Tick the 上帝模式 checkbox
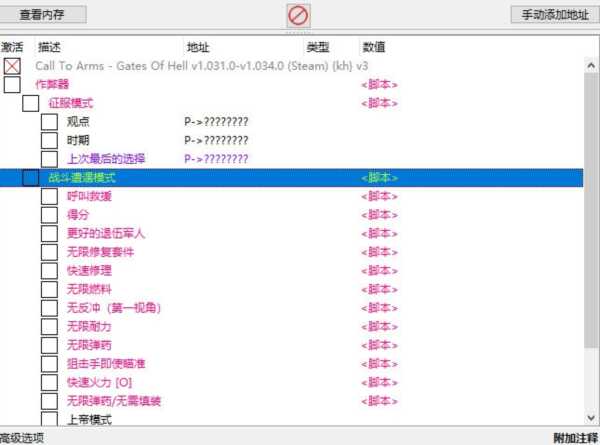Image resolution: width=600 pixels, height=445 pixels. pyautogui.click(x=49, y=419)
